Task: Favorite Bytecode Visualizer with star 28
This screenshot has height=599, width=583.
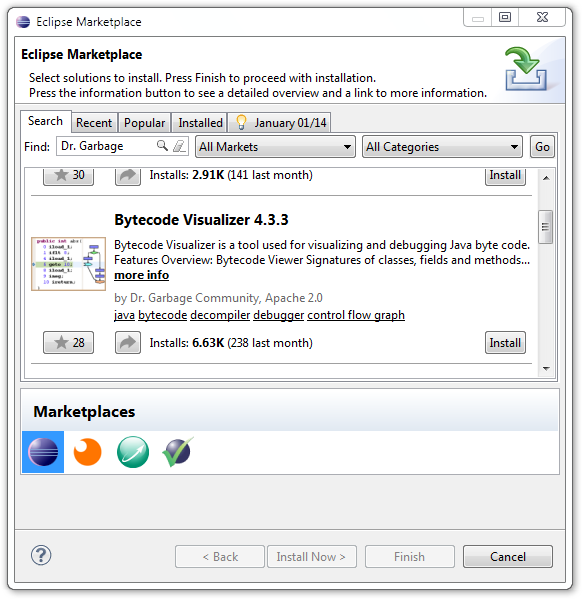Action: (x=68, y=343)
